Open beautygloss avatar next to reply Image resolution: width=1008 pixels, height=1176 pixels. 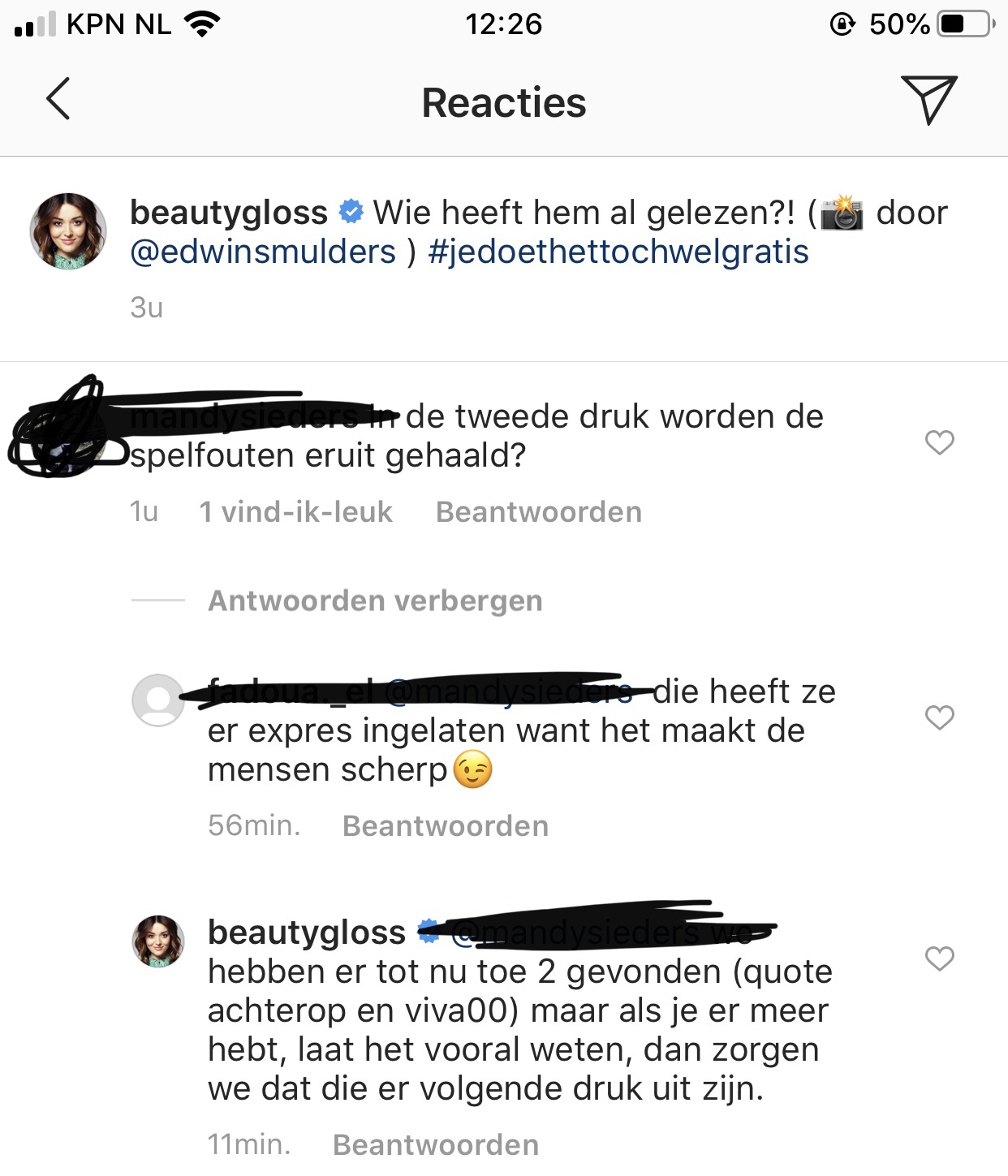tap(158, 941)
